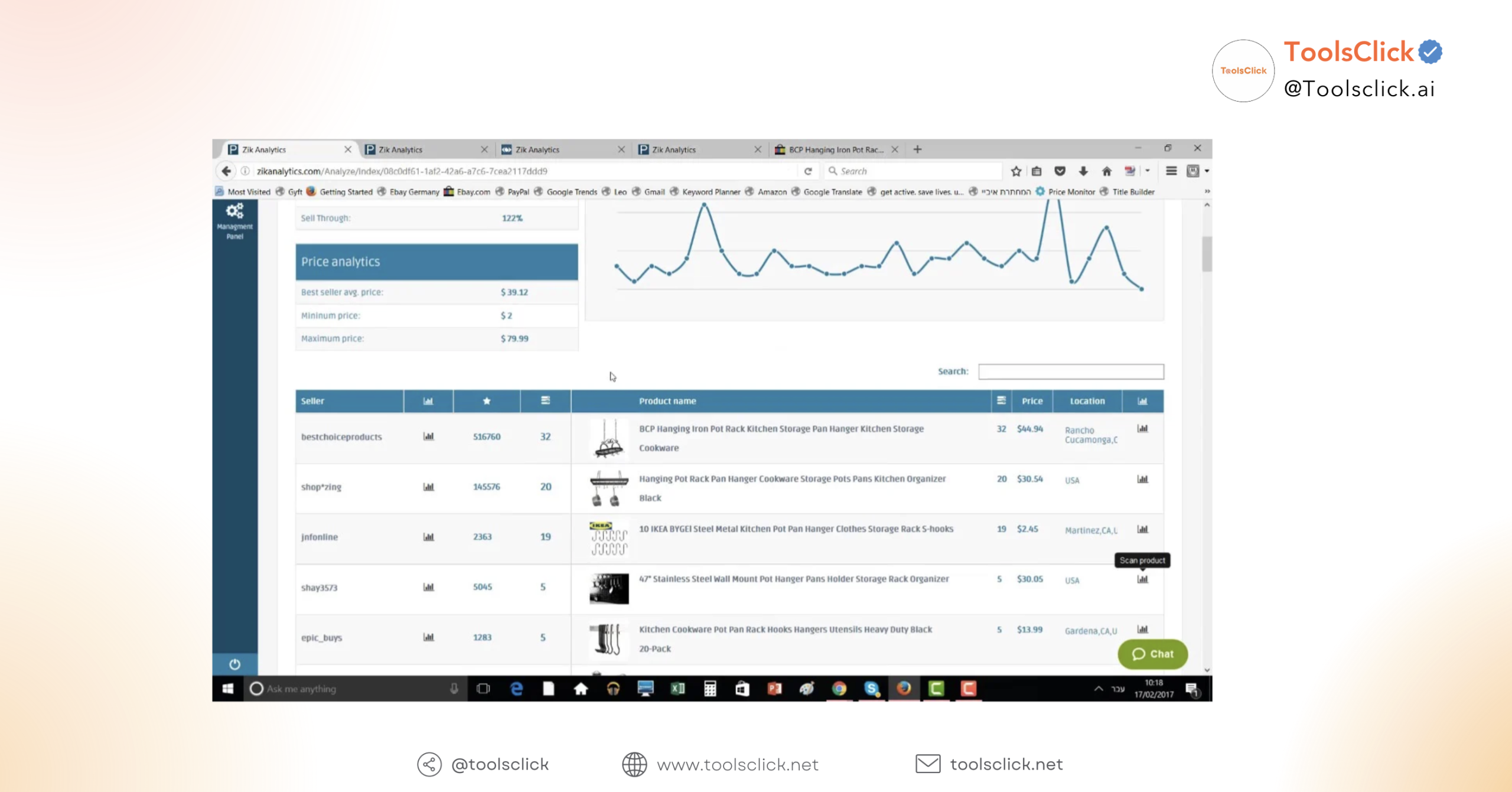Open Downloads via the arrow icon
Viewport: 1512px width, 792px height.
1083,171
